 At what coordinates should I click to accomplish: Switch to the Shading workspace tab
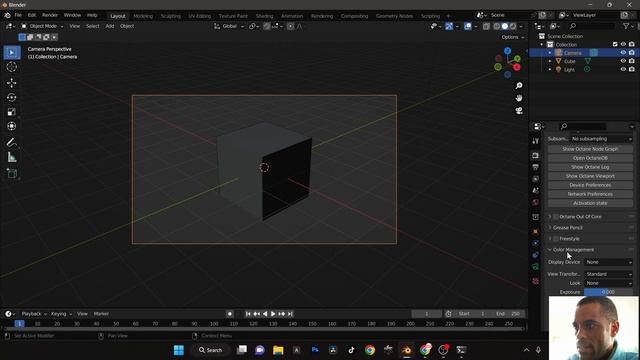264,16
